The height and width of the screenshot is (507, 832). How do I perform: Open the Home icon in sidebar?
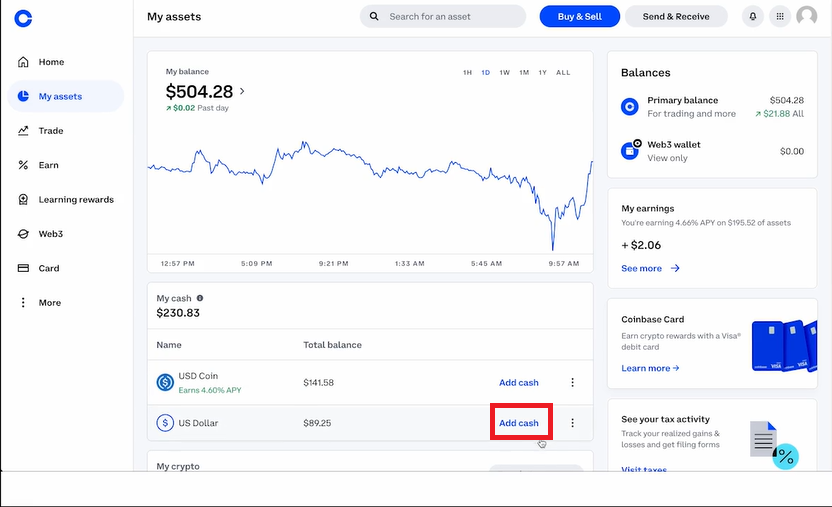pos(23,62)
